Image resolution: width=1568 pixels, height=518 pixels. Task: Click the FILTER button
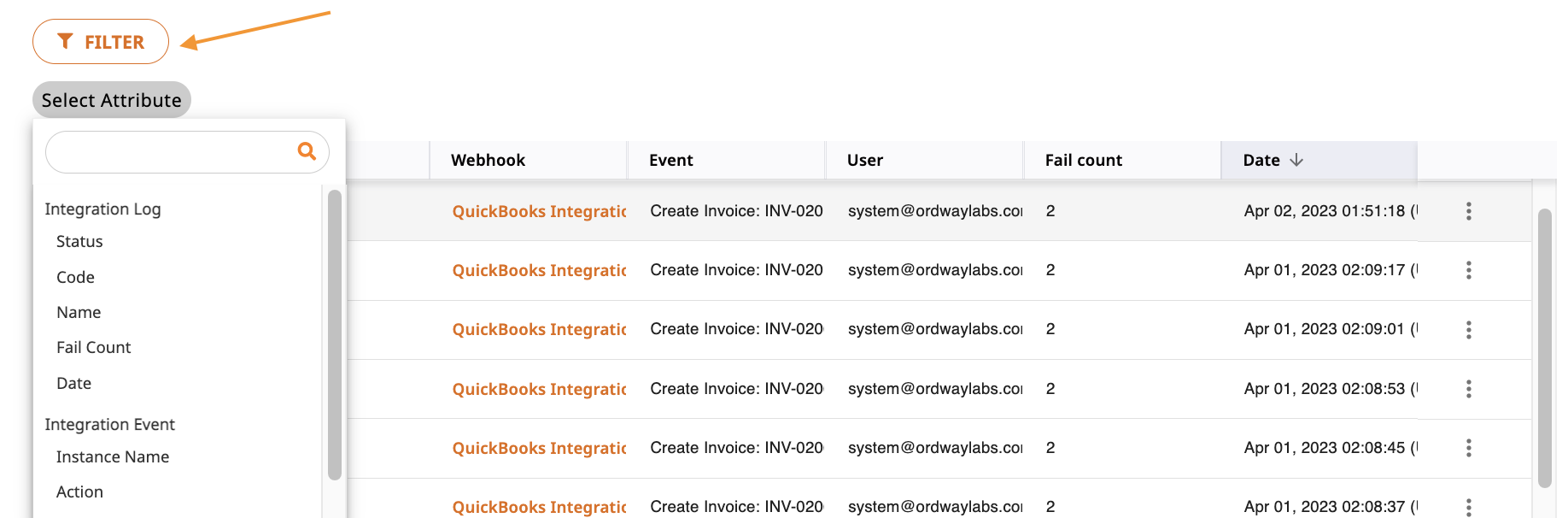101,41
